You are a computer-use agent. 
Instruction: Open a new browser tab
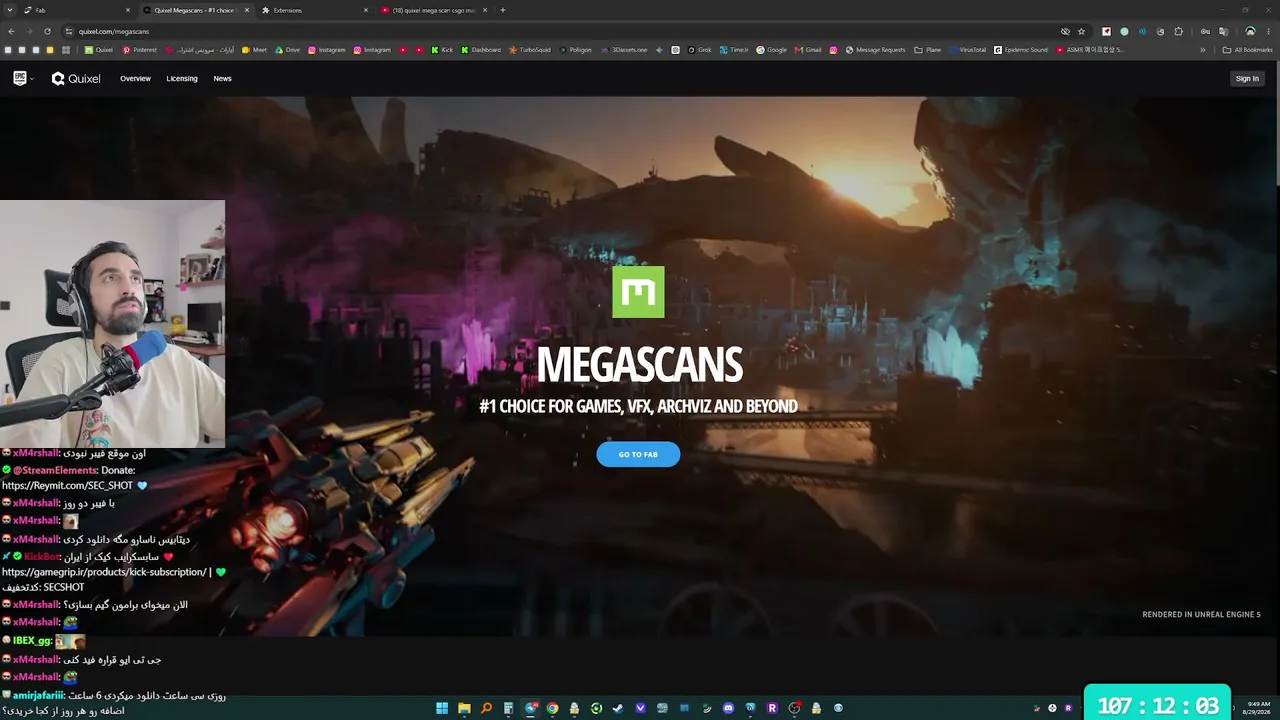[x=503, y=10]
